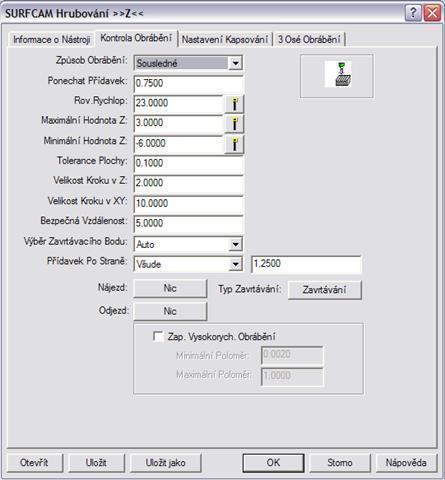The width and height of the screenshot is (445, 480).
Task: Open help with Nápověda button
Action: [406, 463]
